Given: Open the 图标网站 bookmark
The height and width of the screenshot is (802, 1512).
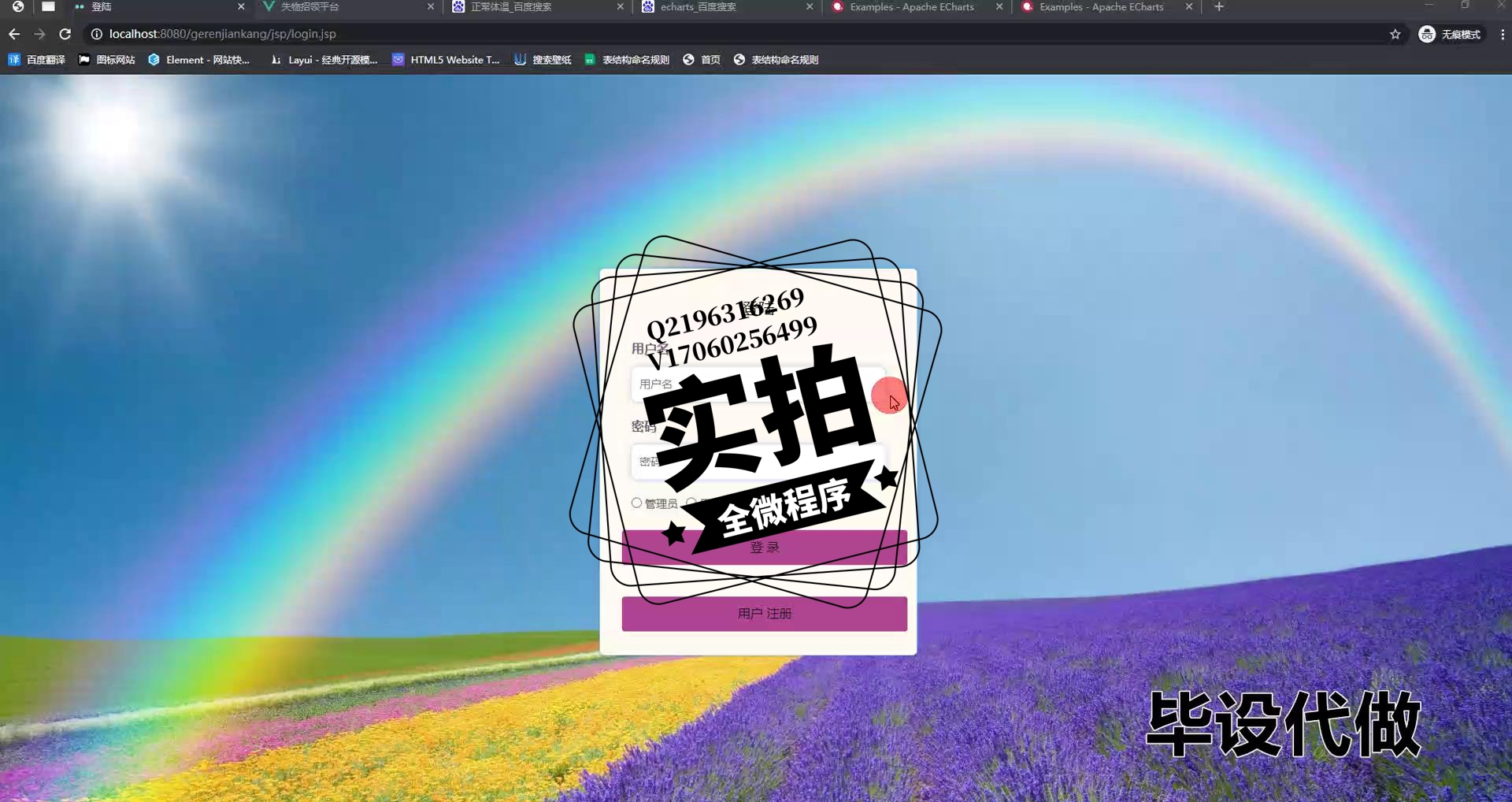Looking at the screenshot, I should pos(107,60).
